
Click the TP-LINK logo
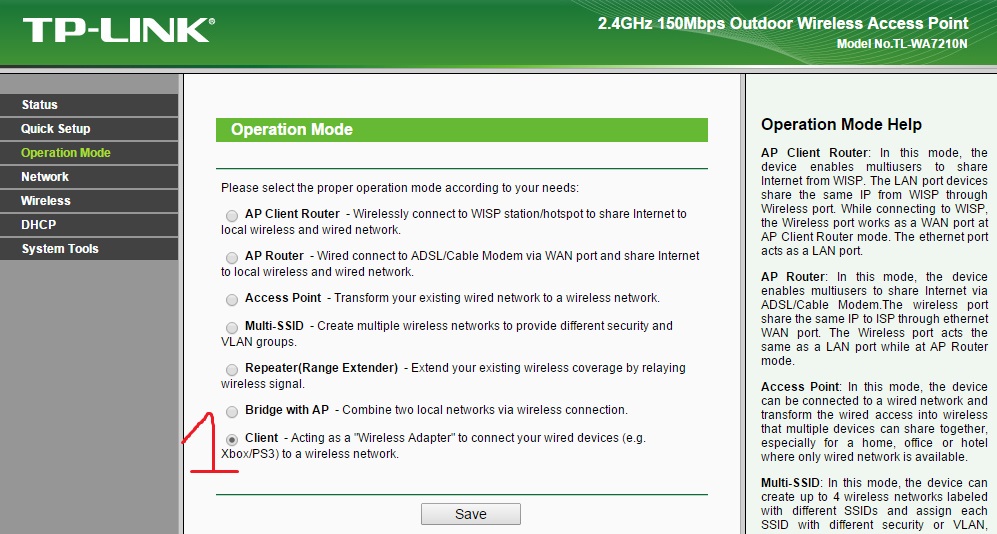(119, 30)
